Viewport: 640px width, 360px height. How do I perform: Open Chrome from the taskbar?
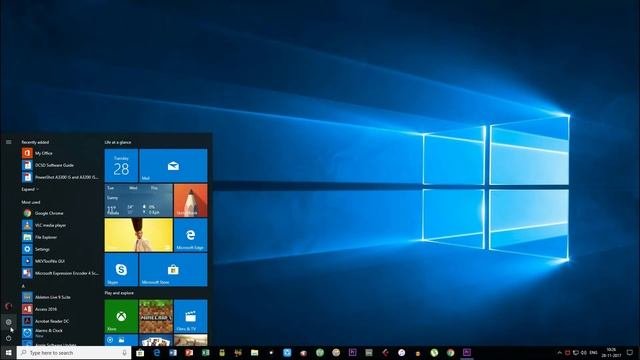point(450,353)
